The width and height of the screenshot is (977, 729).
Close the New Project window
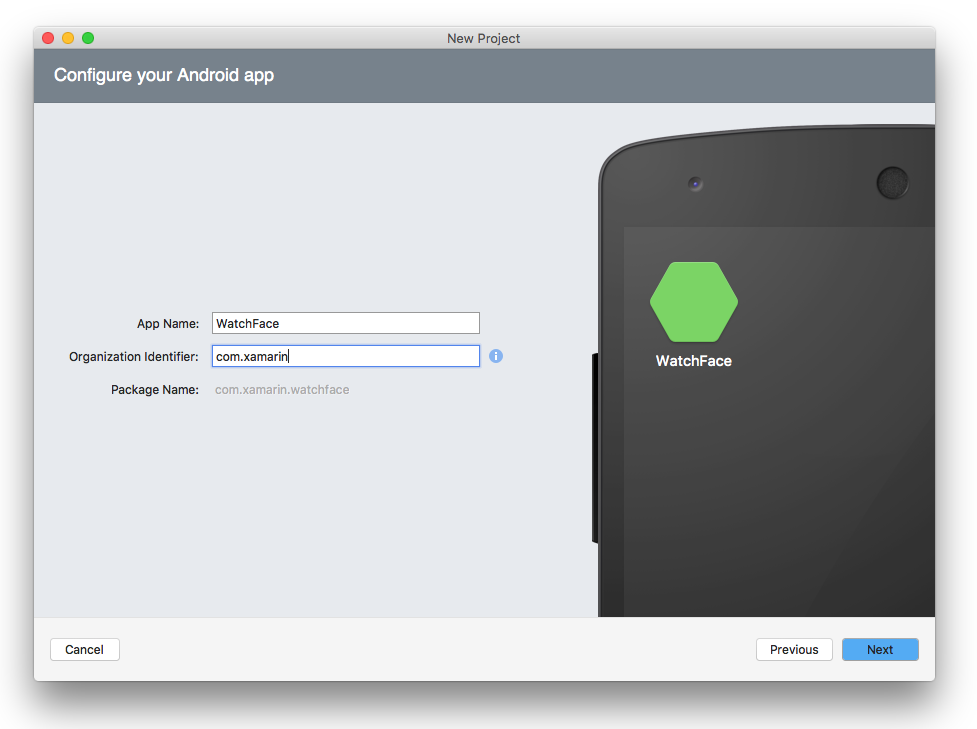point(48,38)
